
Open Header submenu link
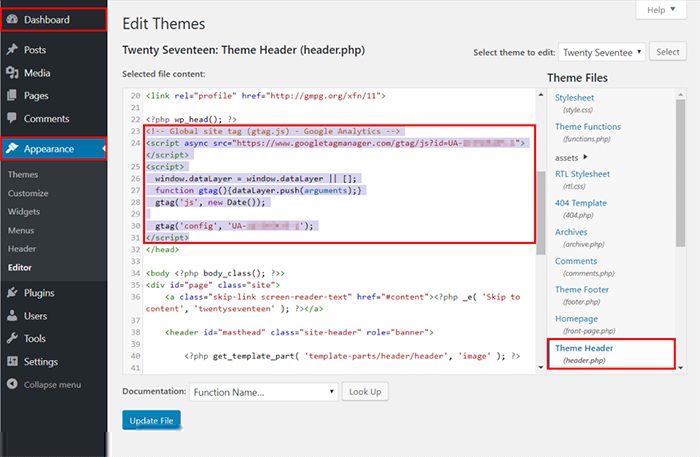[x=22, y=249]
